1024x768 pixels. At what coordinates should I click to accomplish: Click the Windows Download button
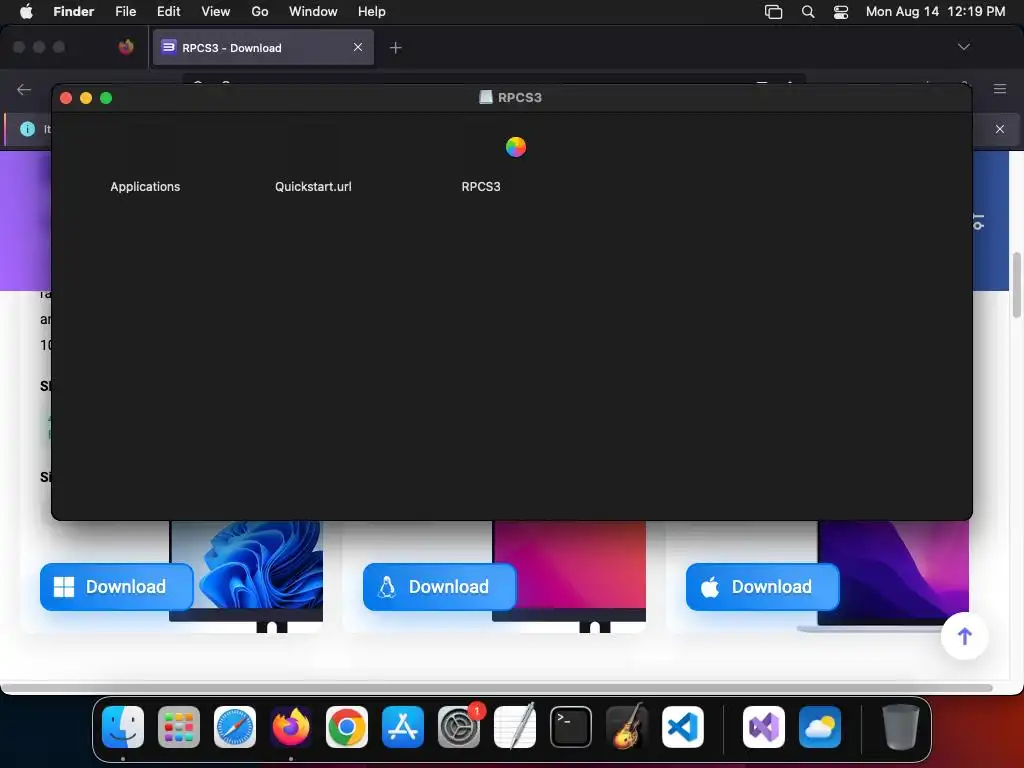pyautogui.click(x=117, y=587)
